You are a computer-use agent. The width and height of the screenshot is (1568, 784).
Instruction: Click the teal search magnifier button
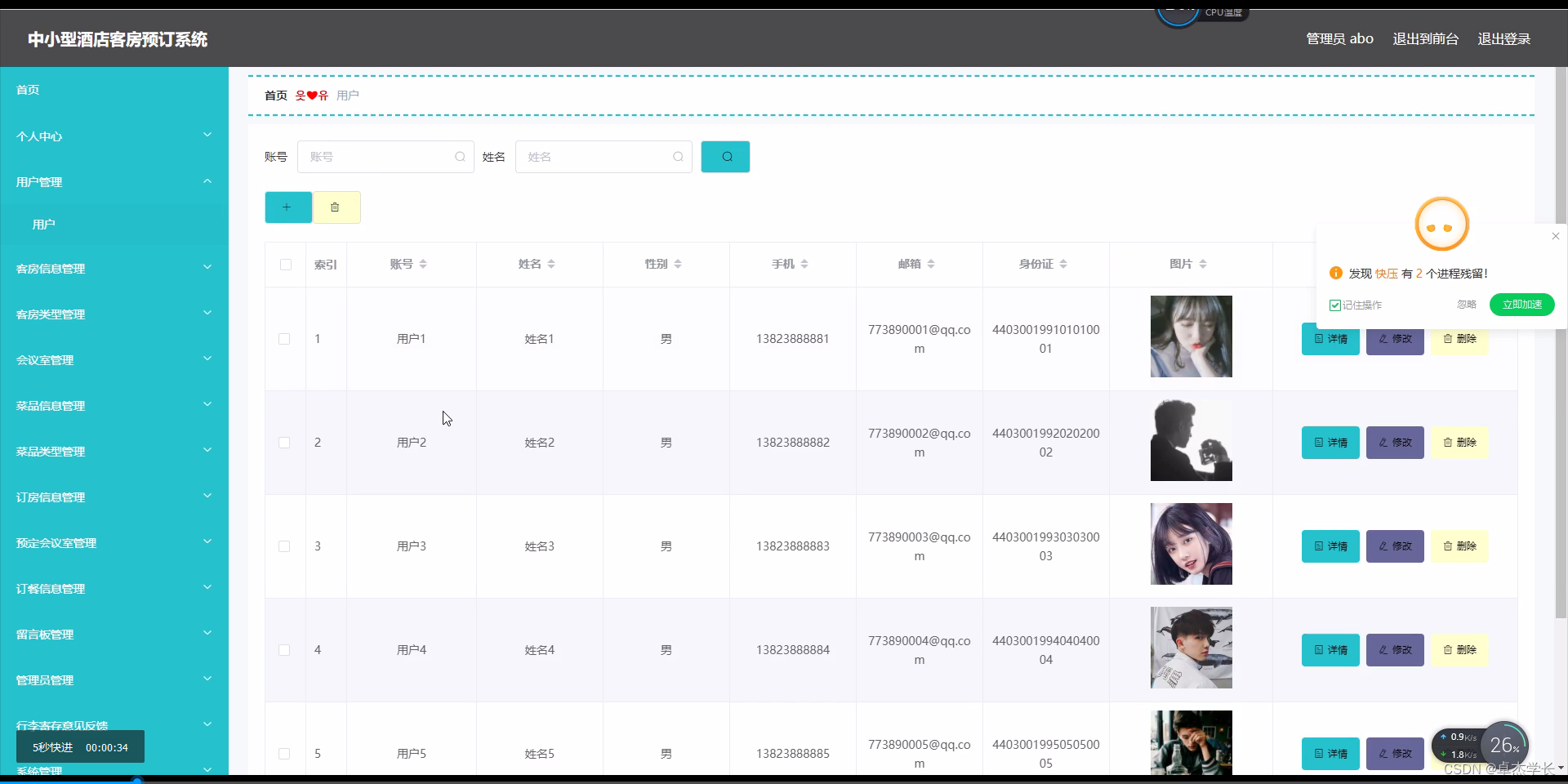[x=724, y=156]
